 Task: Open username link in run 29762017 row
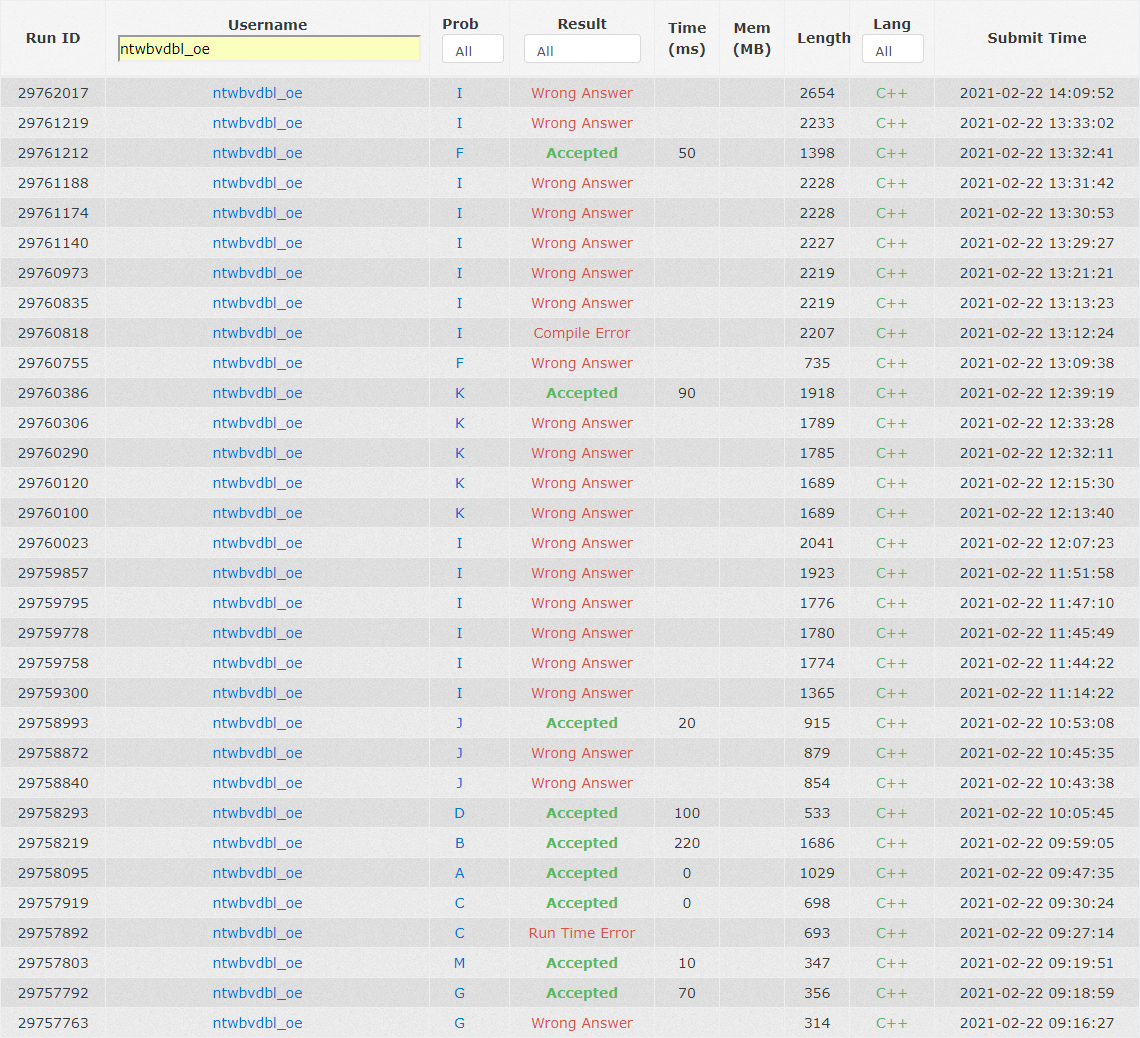point(257,93)
